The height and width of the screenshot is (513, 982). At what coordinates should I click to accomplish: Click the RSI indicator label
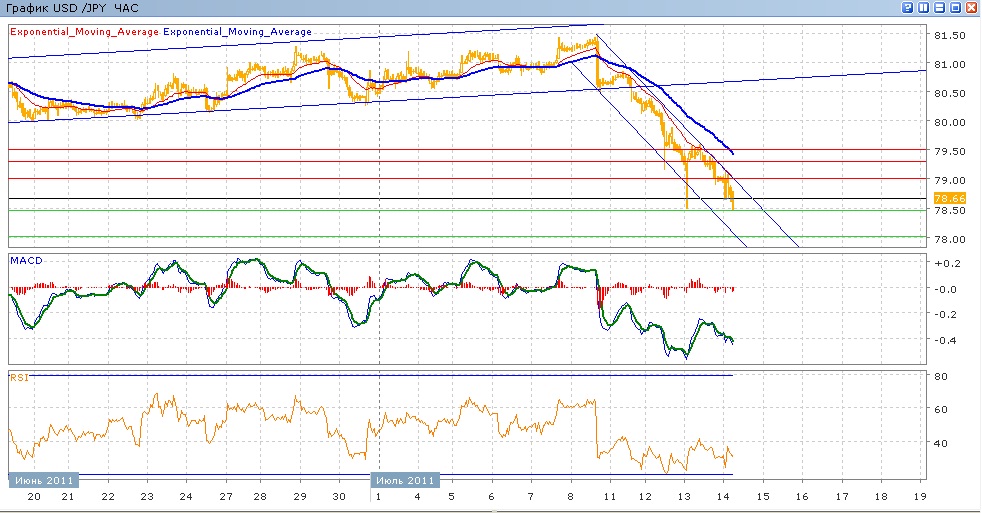click(x=19, y=378)
